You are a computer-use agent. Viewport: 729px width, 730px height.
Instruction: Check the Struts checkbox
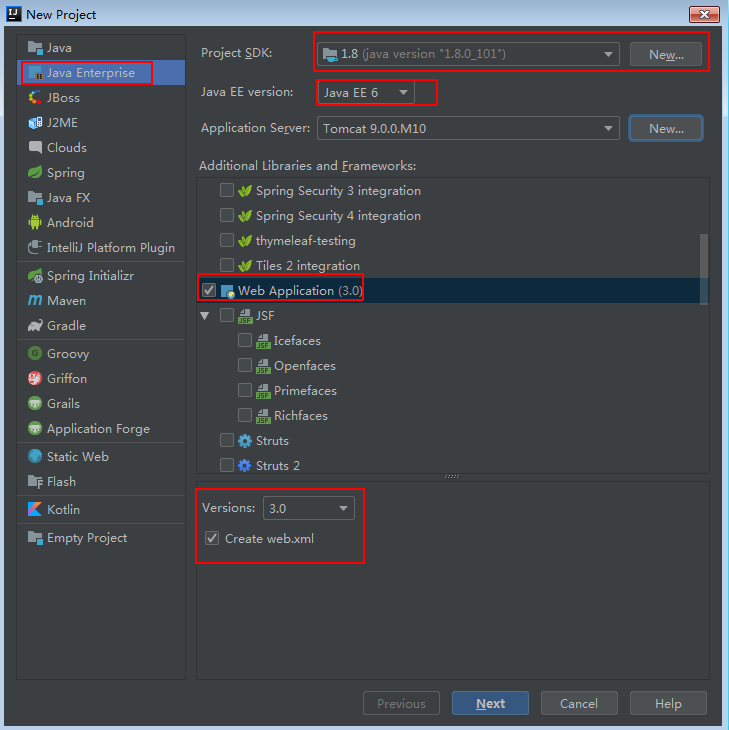[227, 440]
